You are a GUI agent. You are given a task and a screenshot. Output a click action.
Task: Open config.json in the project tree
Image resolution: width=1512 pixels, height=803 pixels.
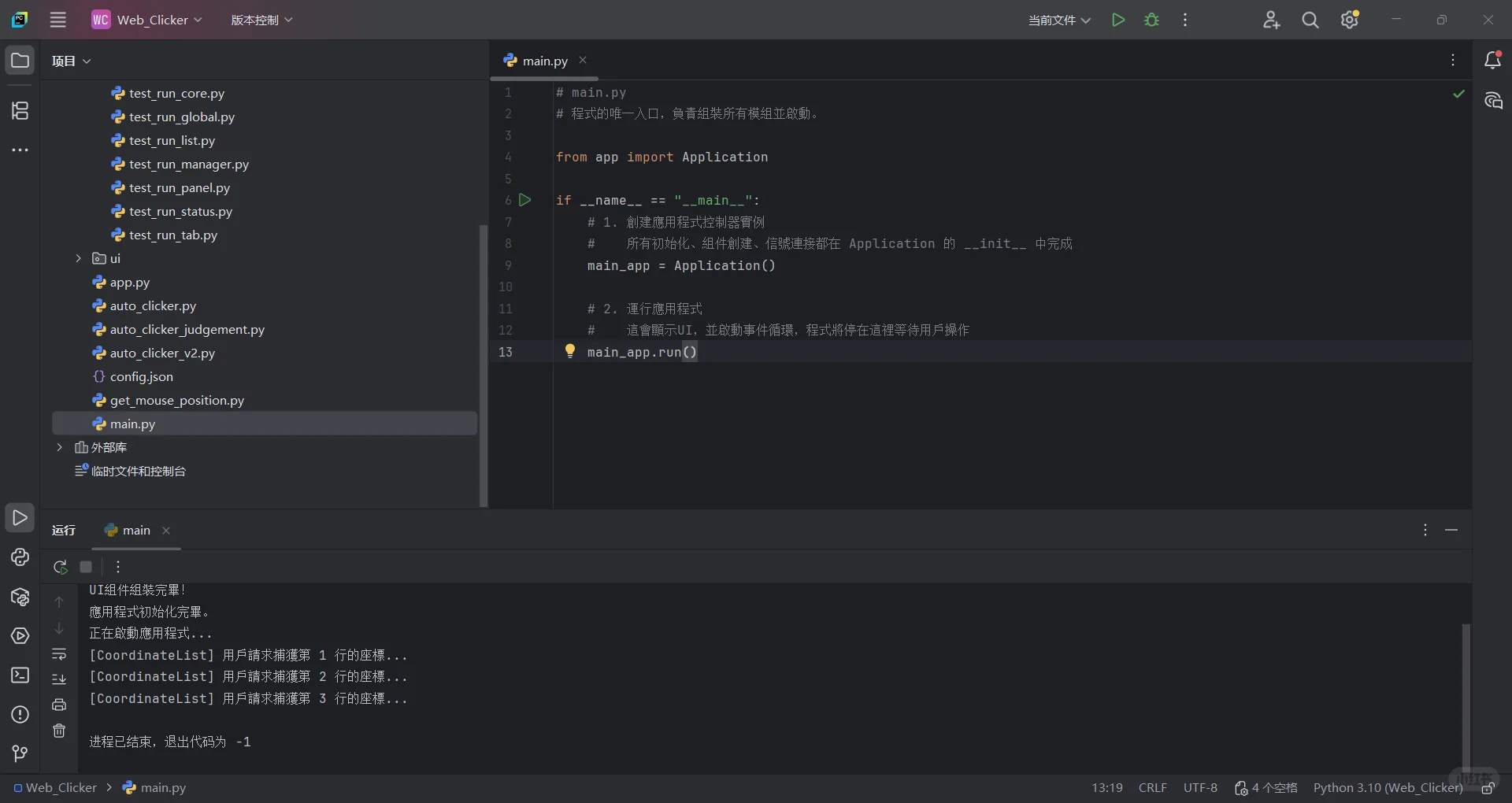pos(141,376)
